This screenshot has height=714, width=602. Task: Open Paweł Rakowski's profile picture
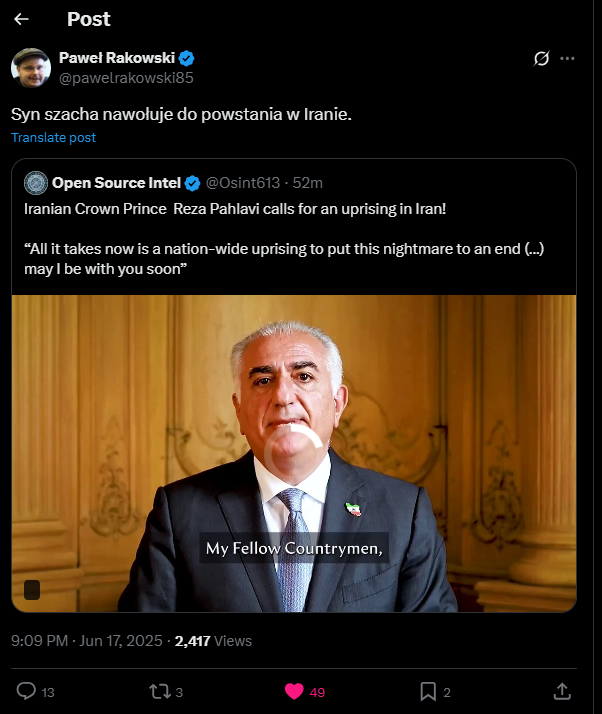pos(31,67)
